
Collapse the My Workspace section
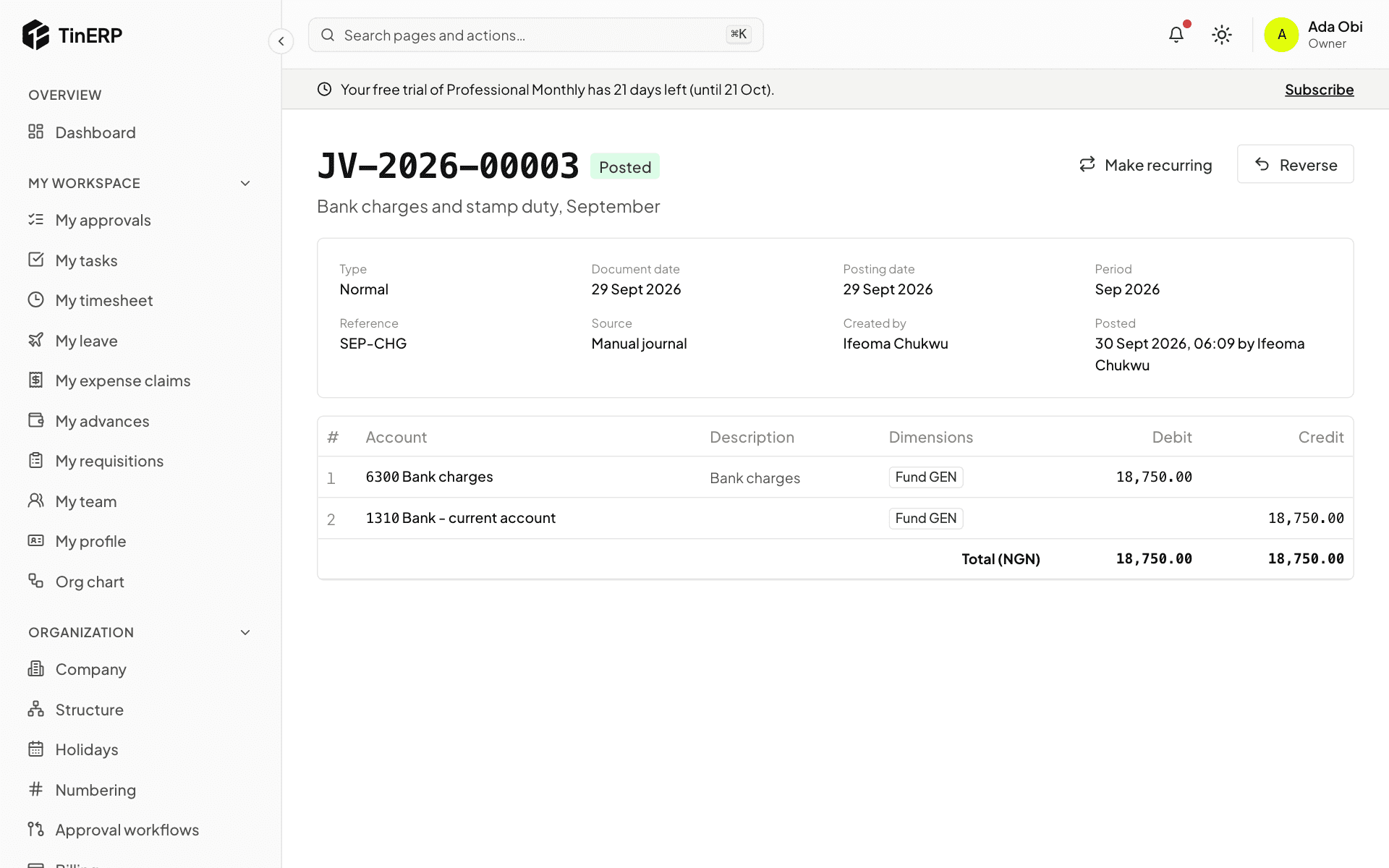pyautogui.click(x=245, y=183)
